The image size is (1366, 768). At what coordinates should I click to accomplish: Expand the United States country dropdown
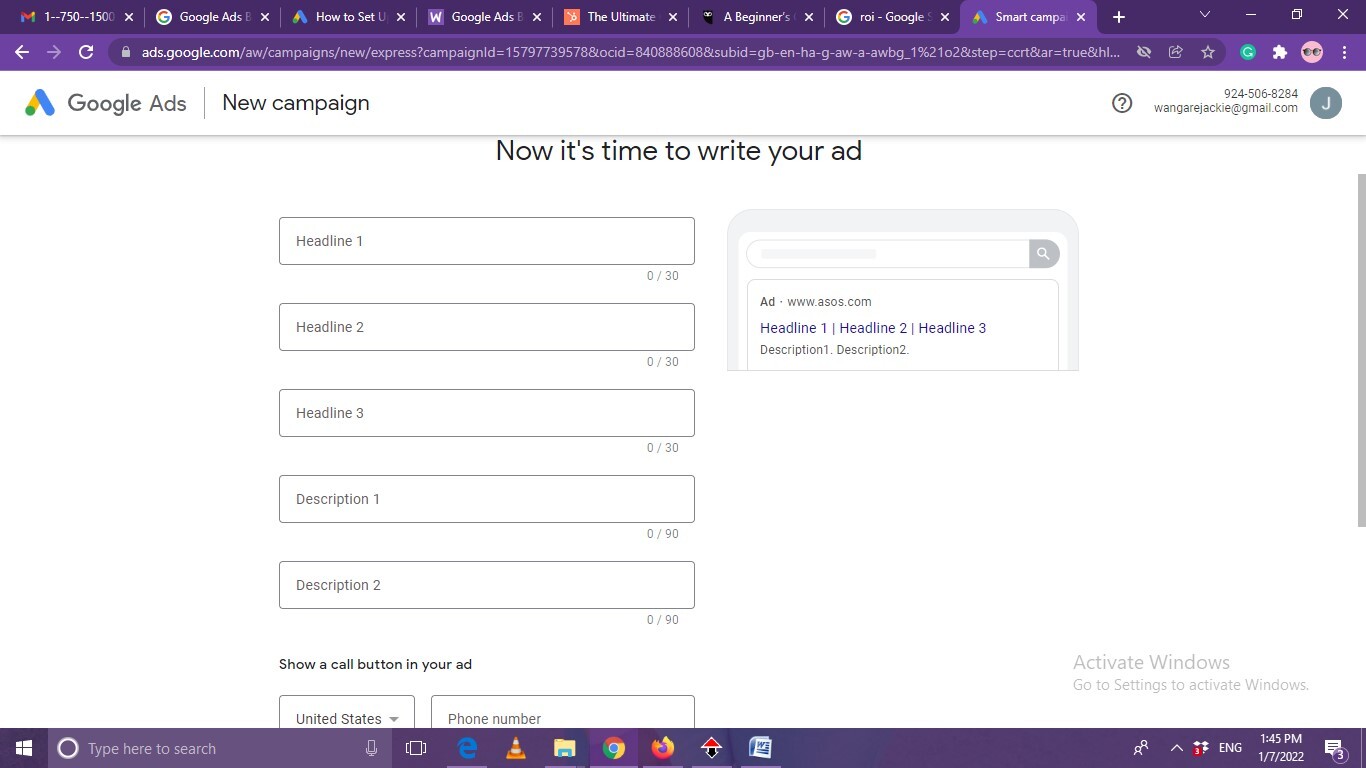click(x=347, y=718)
